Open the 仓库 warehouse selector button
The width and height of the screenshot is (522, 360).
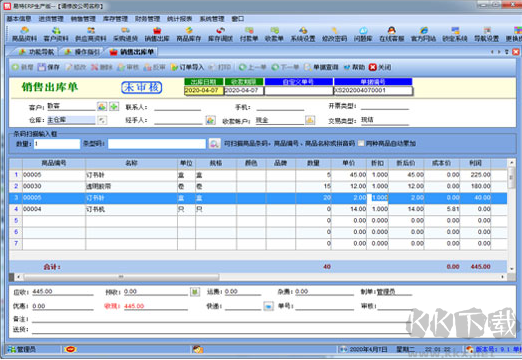(x=102, y=120)
